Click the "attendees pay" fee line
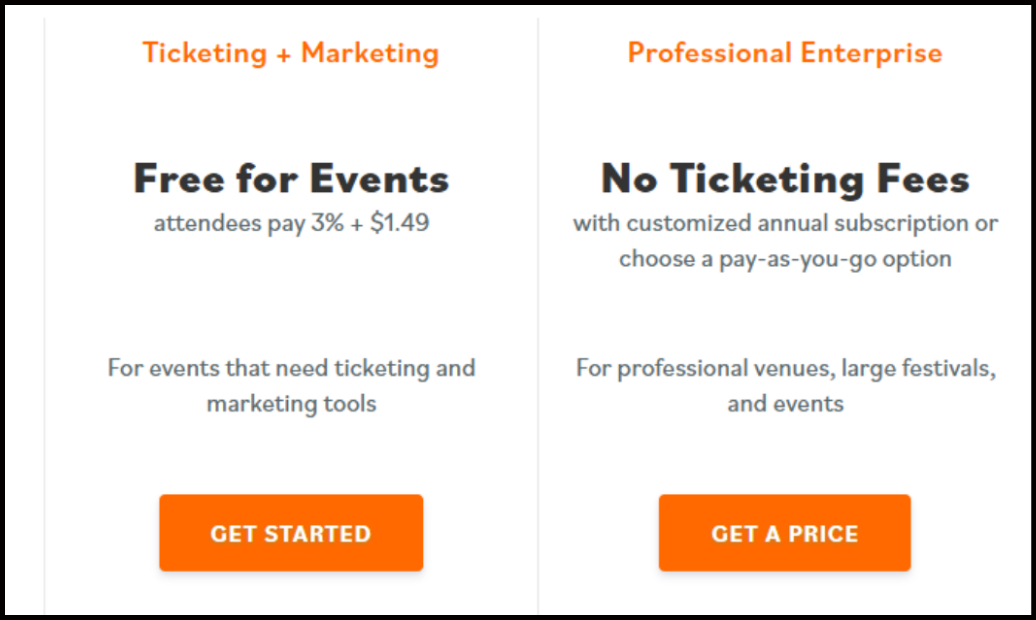The image size is (1036, 620). (291, 223)
